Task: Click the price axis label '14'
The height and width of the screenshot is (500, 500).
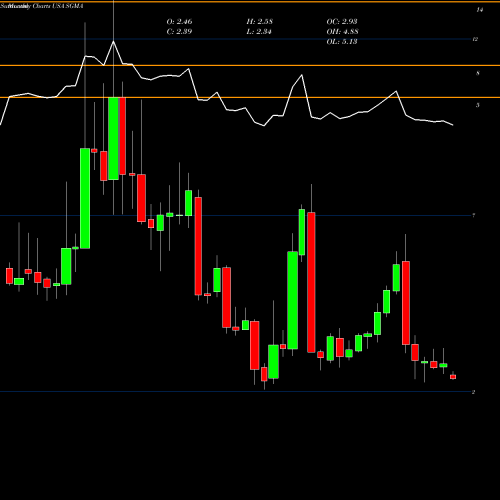Action: point(479,10)
